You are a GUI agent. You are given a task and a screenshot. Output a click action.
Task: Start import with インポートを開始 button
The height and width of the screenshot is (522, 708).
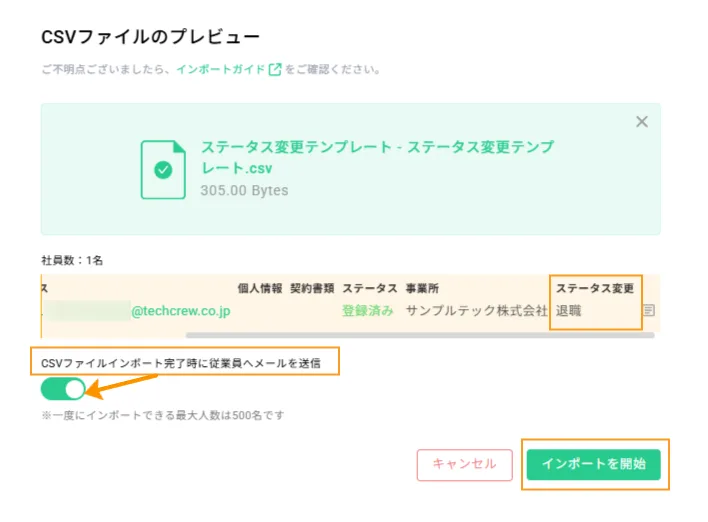coord(593,464)
